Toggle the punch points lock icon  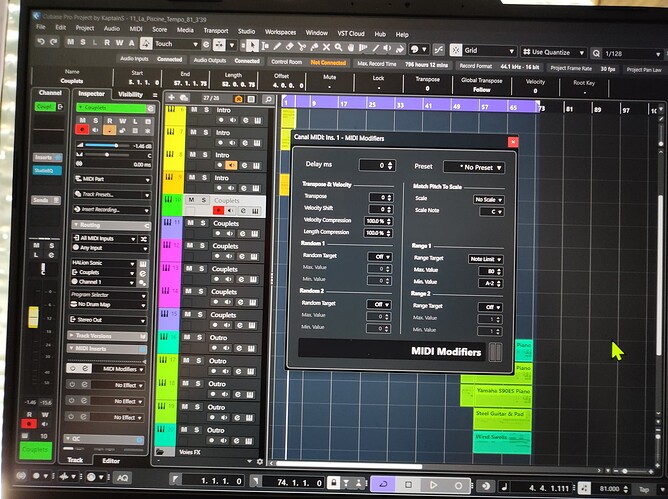click(x=334, y=483)
